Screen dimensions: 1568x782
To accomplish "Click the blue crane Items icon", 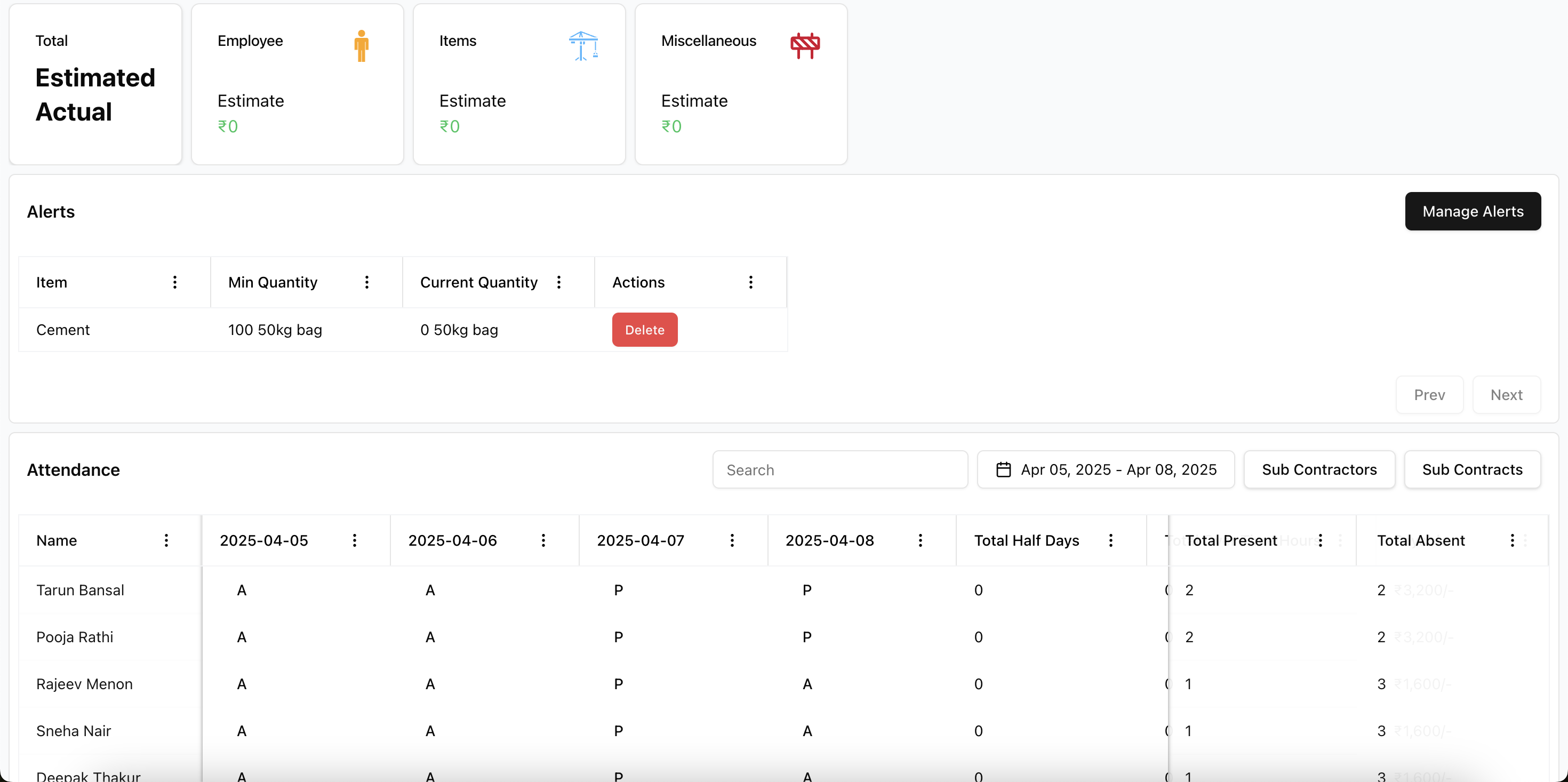I will click(583, 46).
